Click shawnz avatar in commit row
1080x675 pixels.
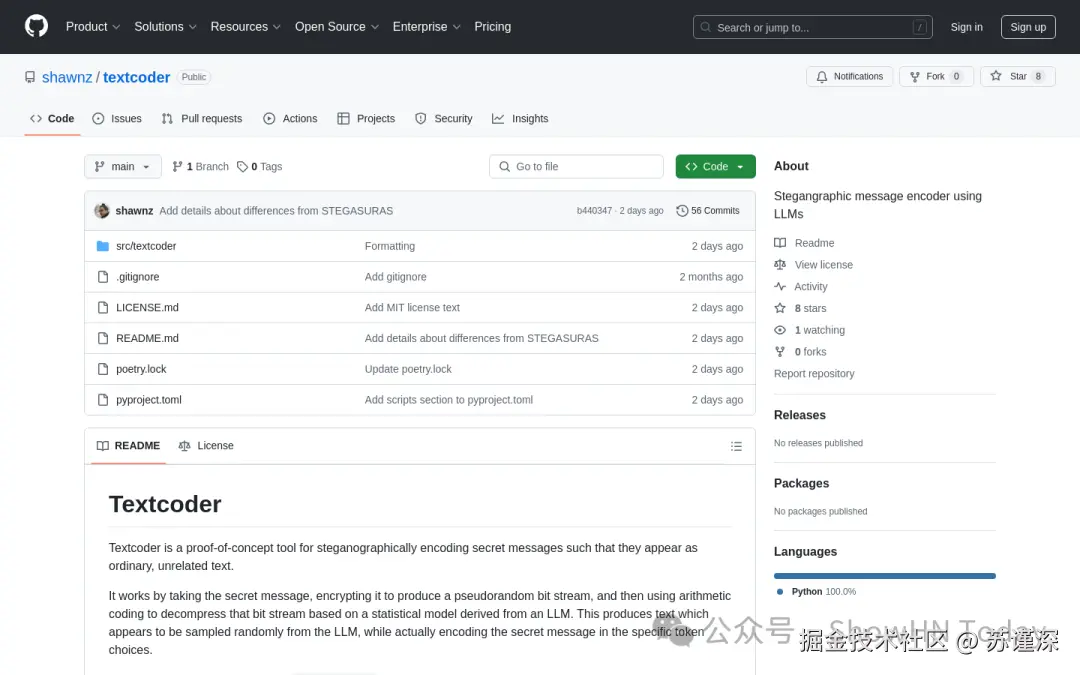(102, 211)
